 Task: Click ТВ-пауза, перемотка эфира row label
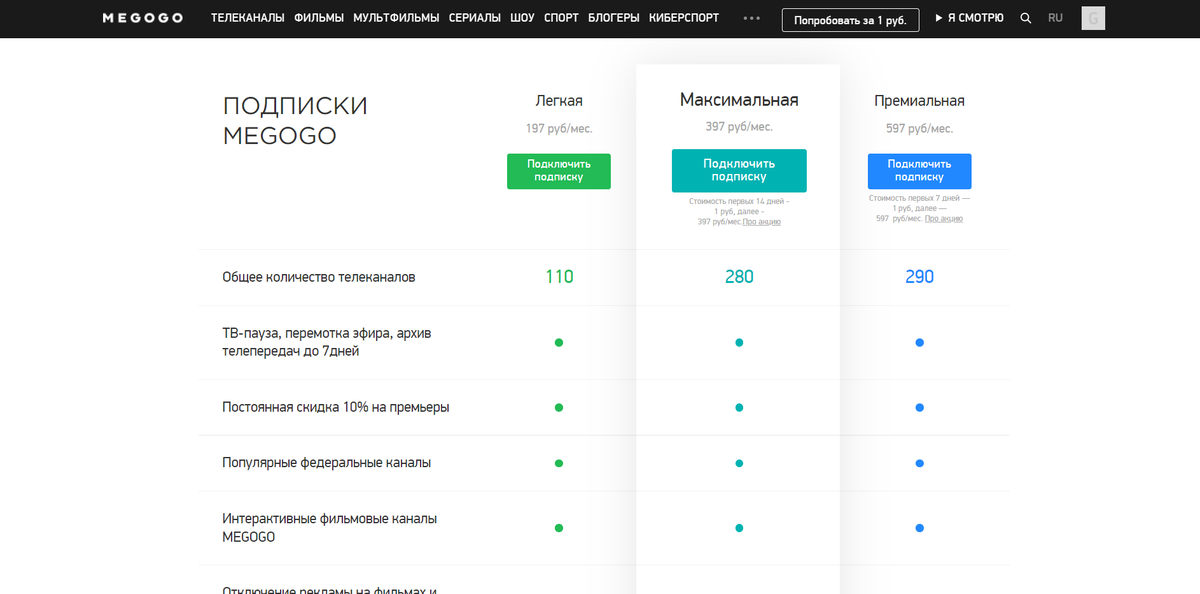[x=327, y=342]
